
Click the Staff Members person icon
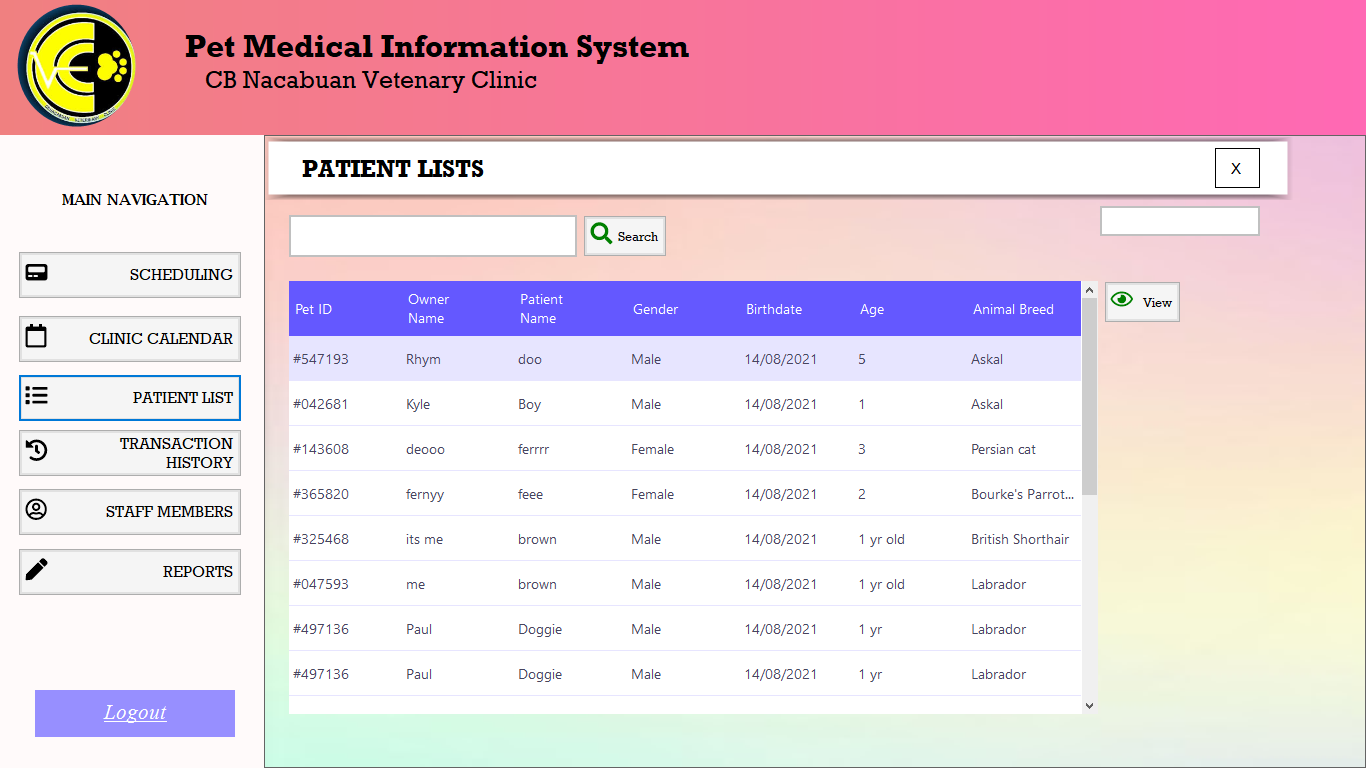pos(36,510)
